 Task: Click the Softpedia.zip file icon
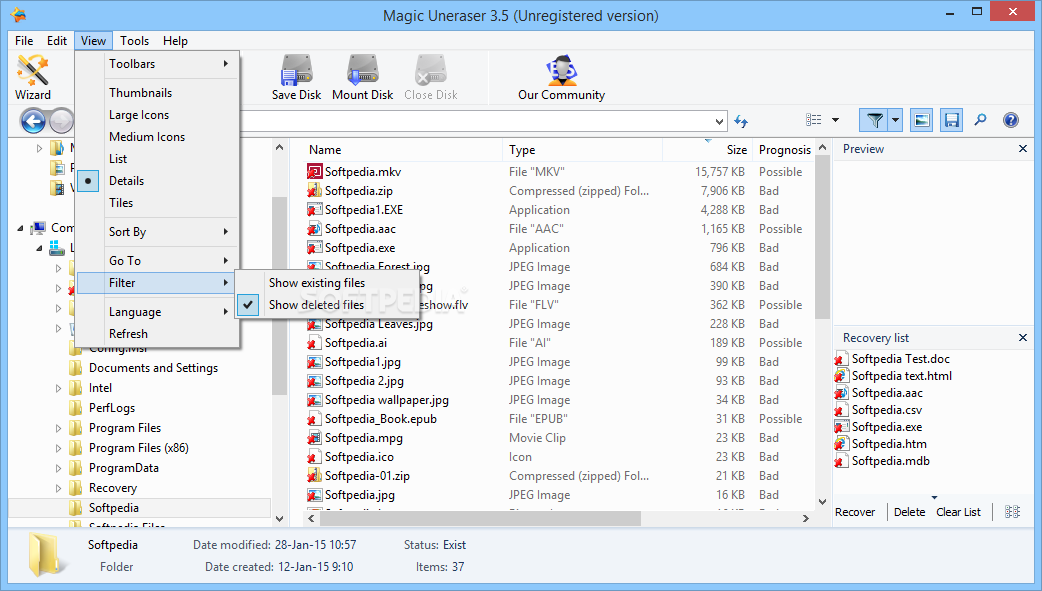click(x=314, y=191)
